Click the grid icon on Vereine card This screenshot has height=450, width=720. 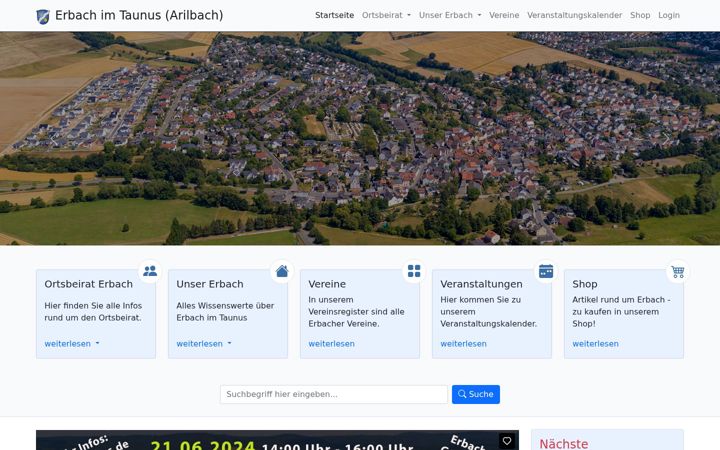(x=414, y=271)
